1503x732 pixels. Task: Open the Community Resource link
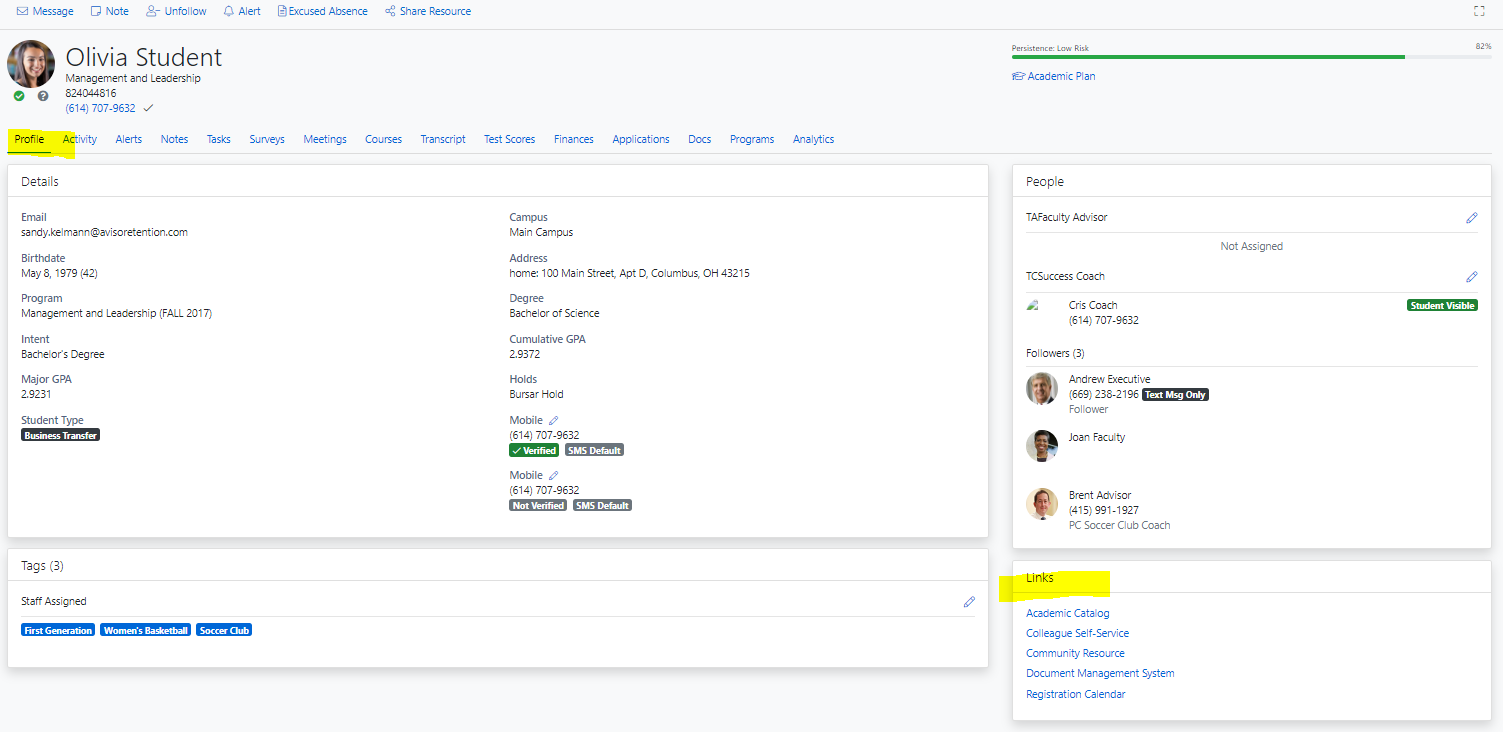(x=1075, y=653)
